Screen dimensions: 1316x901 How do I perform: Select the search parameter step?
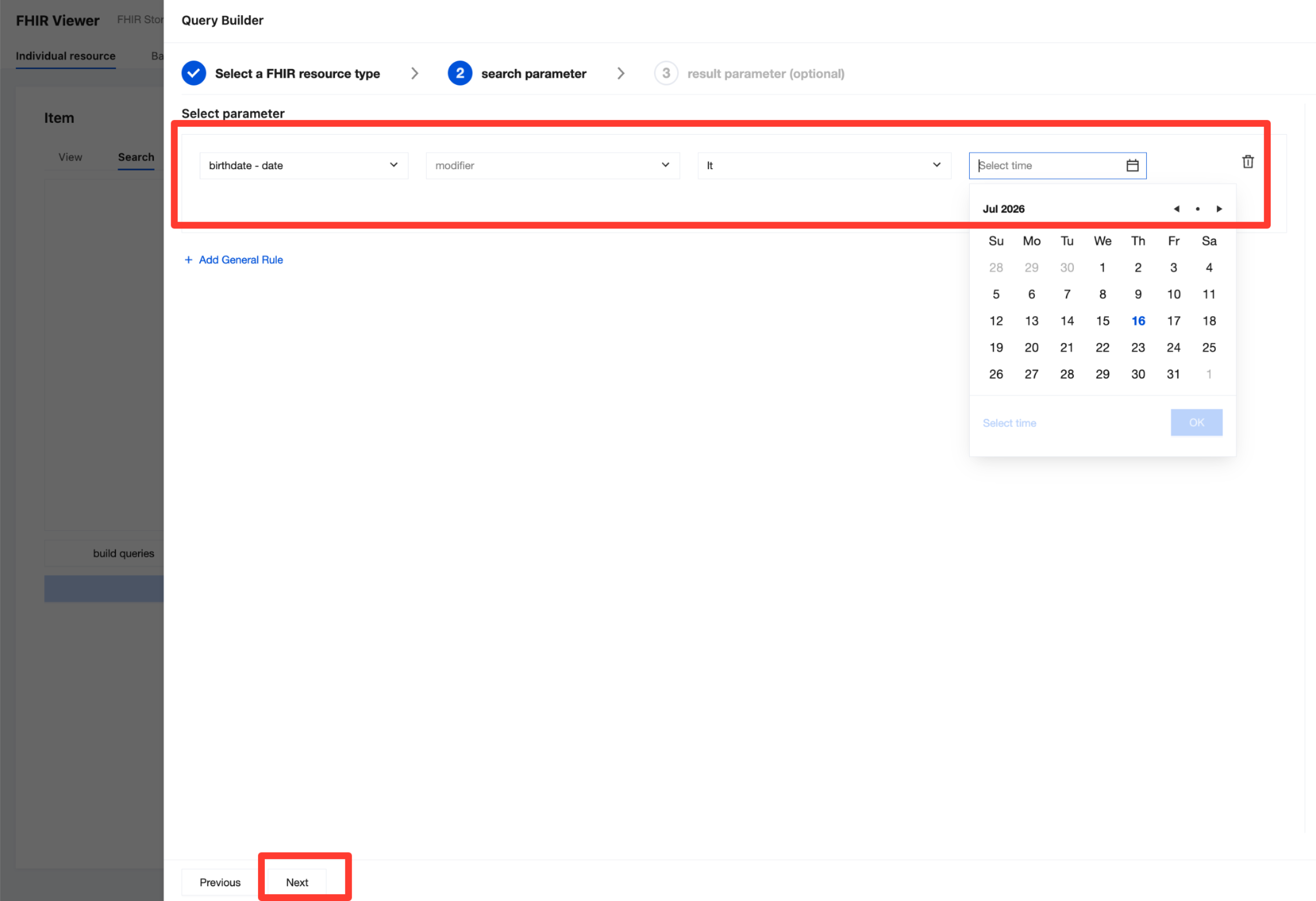[x=517, y=74]
